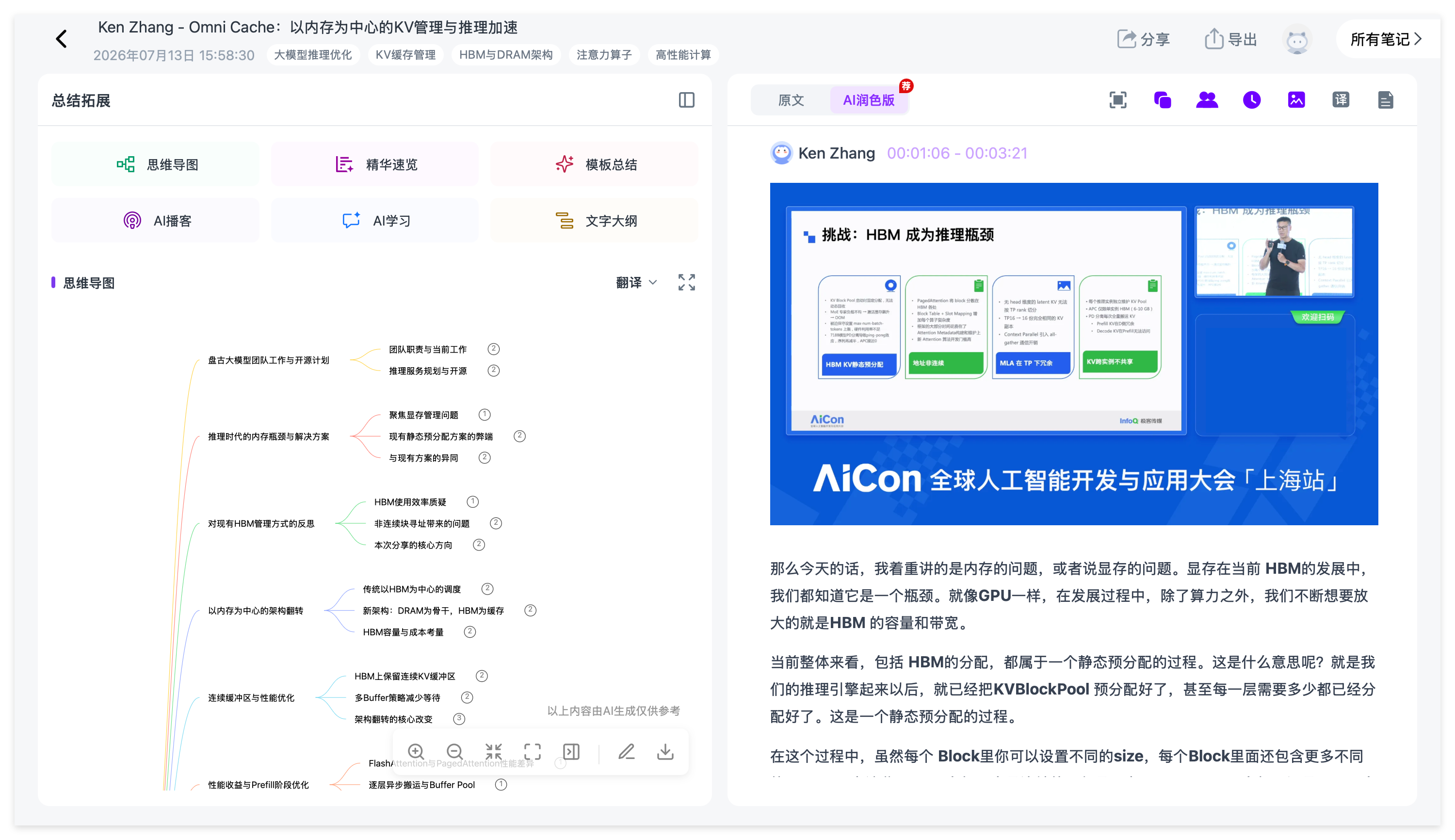Open the 精华速览 card

click(375, 164)
